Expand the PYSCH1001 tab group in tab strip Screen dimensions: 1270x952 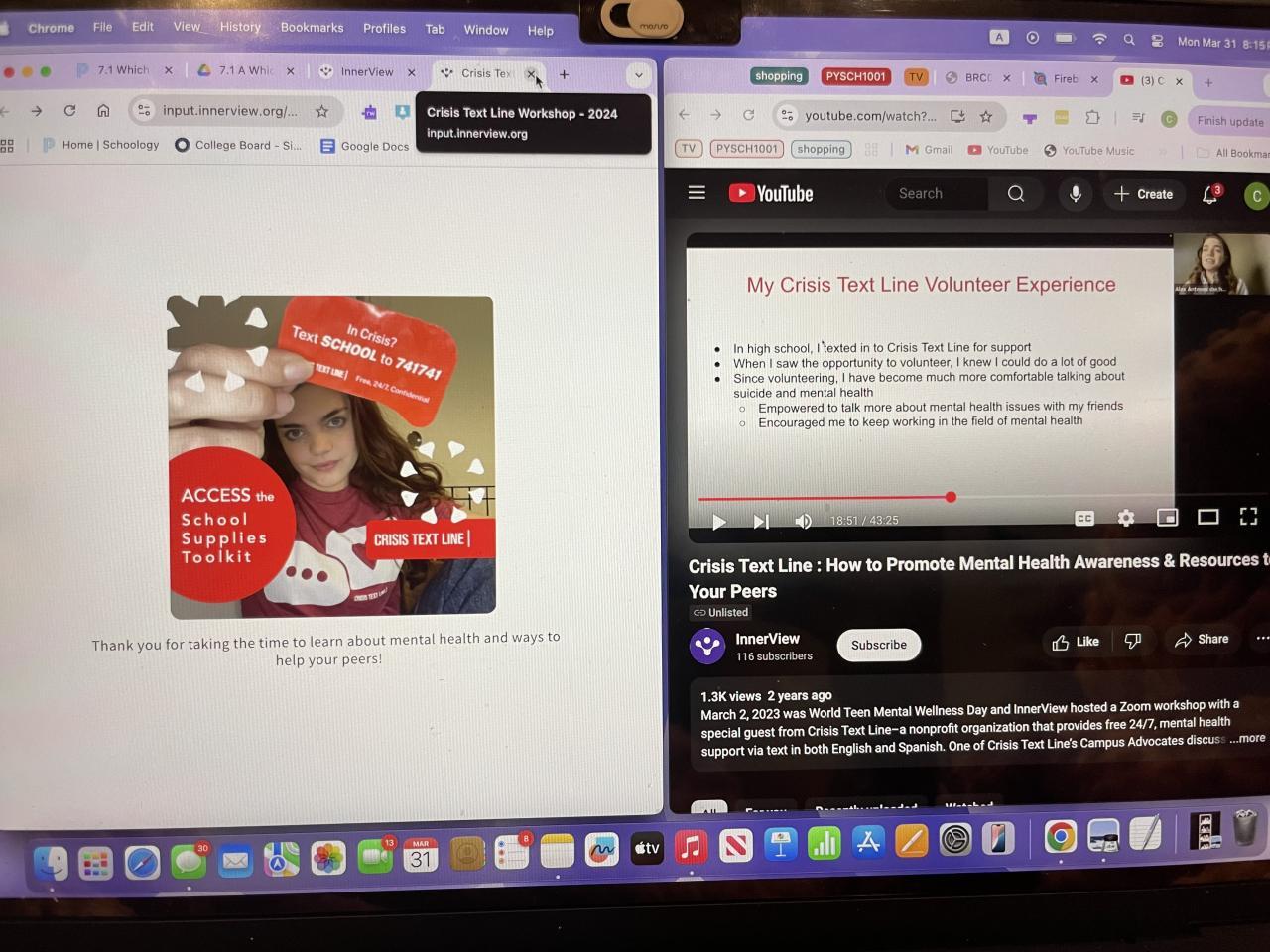(x=855, y=76)
